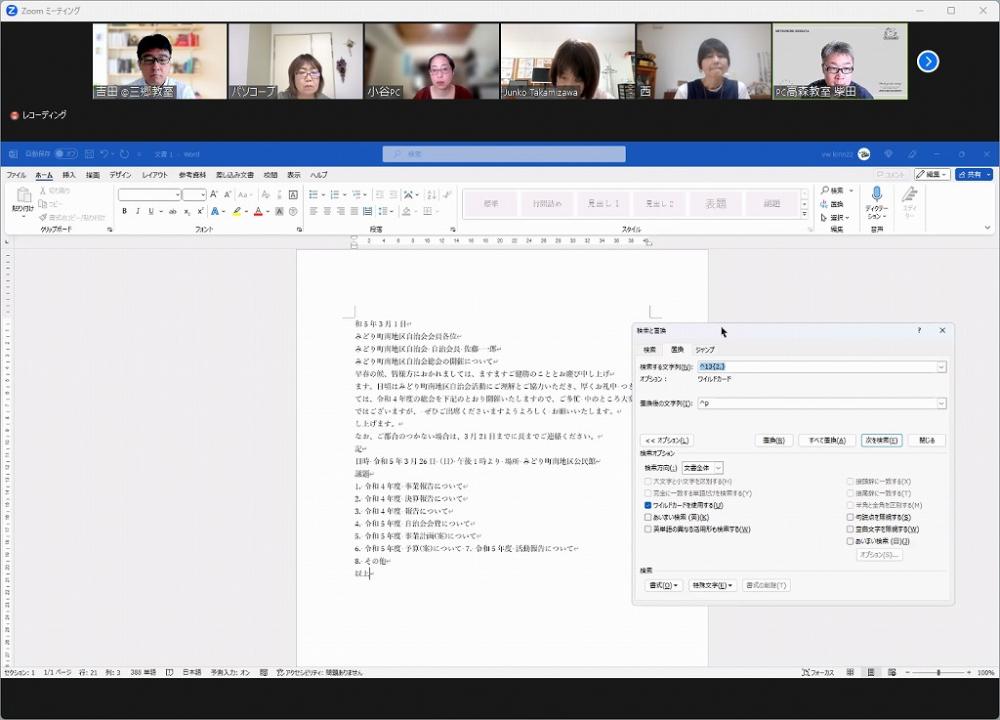
Task: Click the bulleted list icon
Action: (314, 195)
